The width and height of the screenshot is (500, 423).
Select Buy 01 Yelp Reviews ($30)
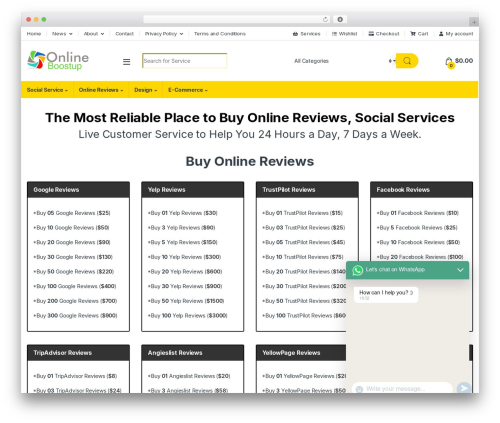[x=183, y=213]
